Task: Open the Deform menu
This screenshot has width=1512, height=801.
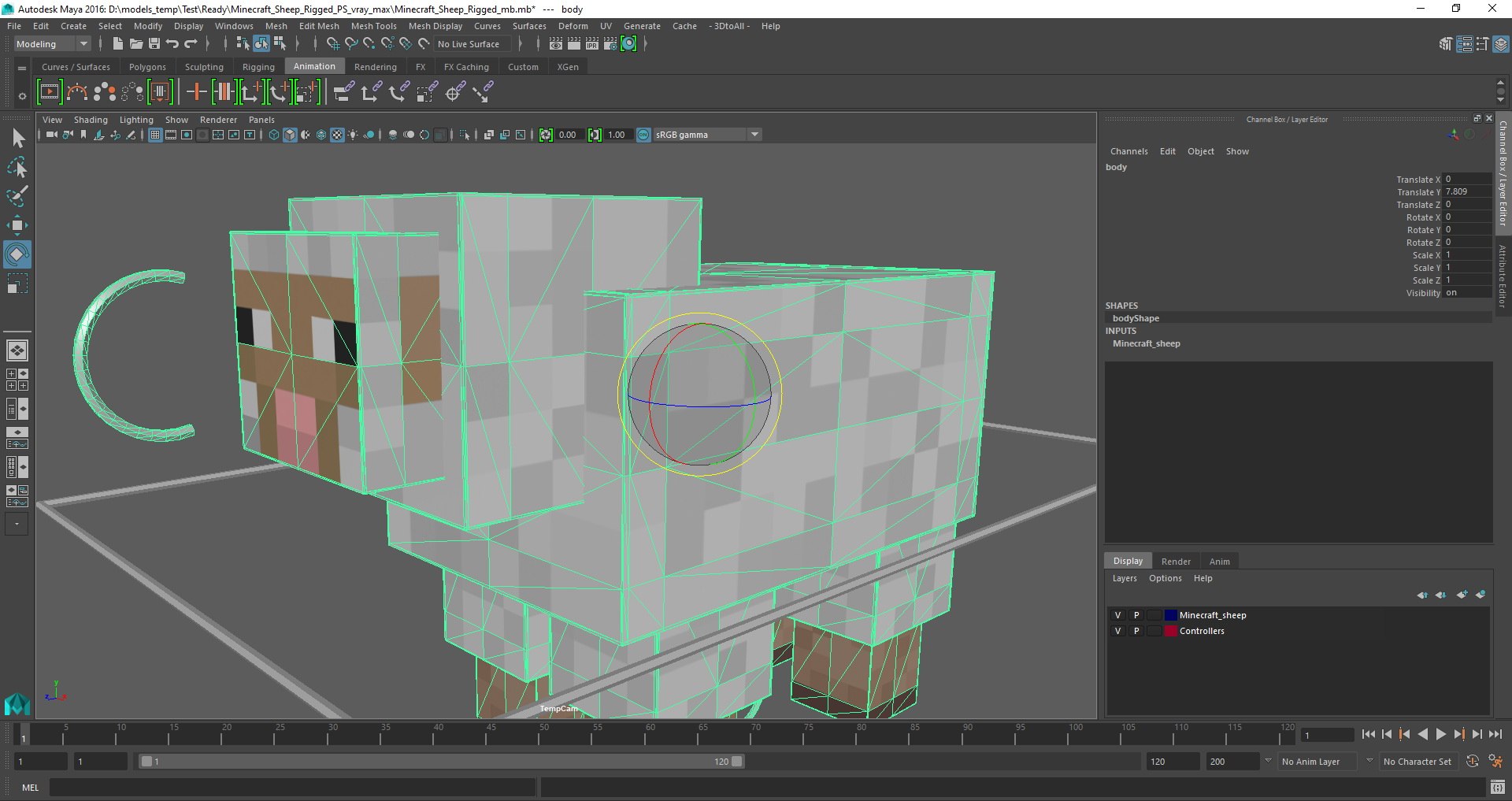Action: point(573,26)
